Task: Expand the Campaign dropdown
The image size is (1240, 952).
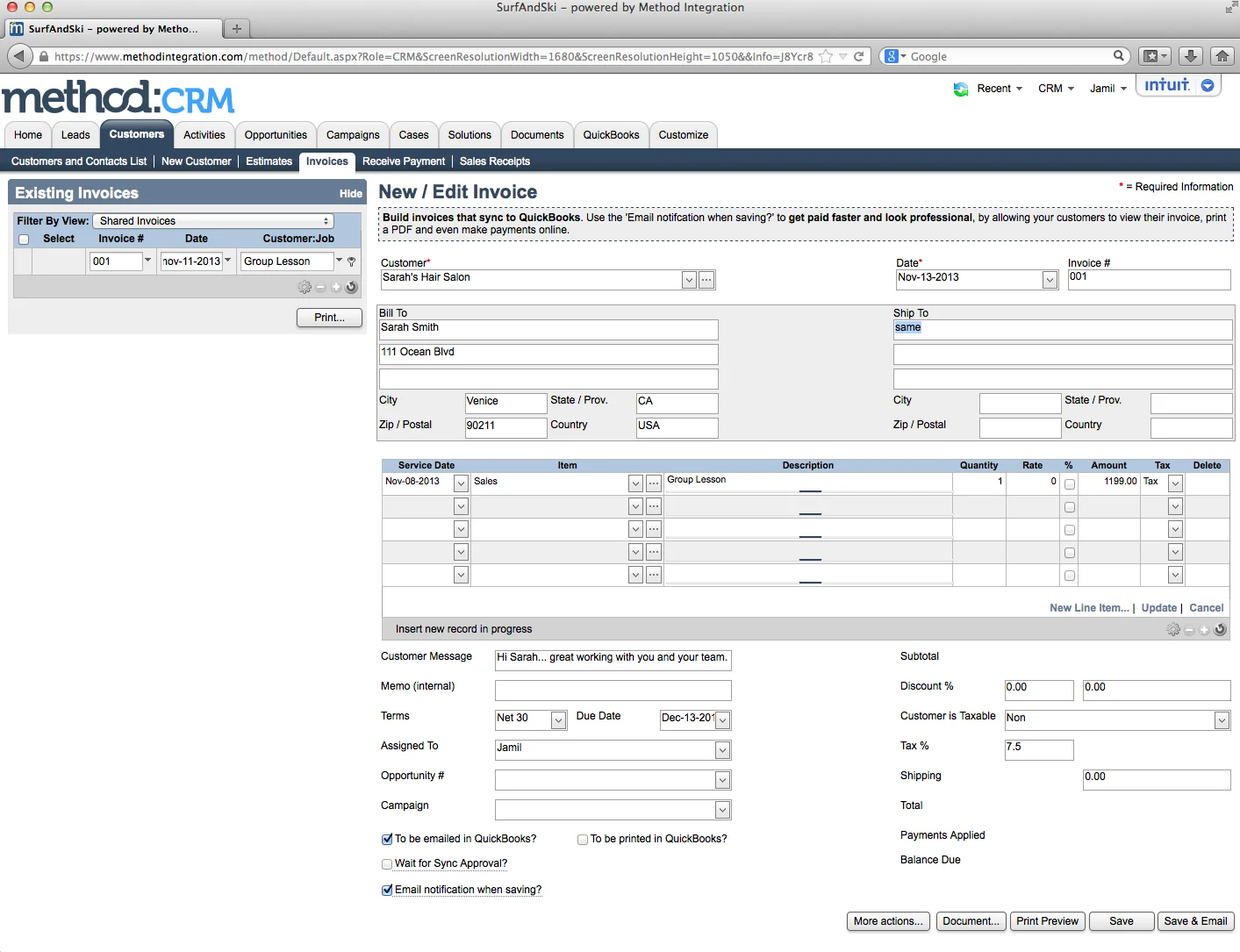Action: 722,810
